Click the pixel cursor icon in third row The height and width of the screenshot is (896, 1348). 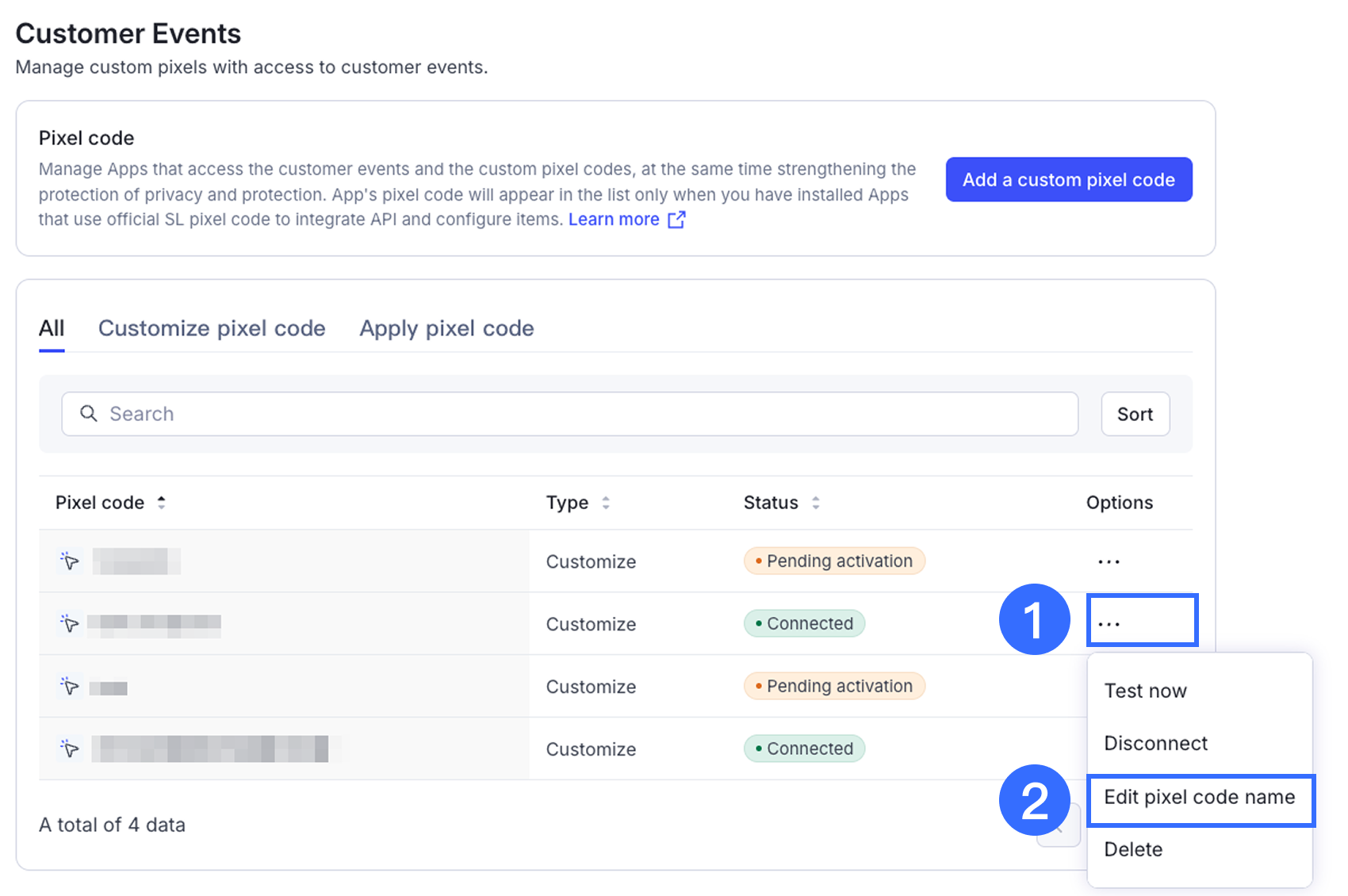(70, 686)
